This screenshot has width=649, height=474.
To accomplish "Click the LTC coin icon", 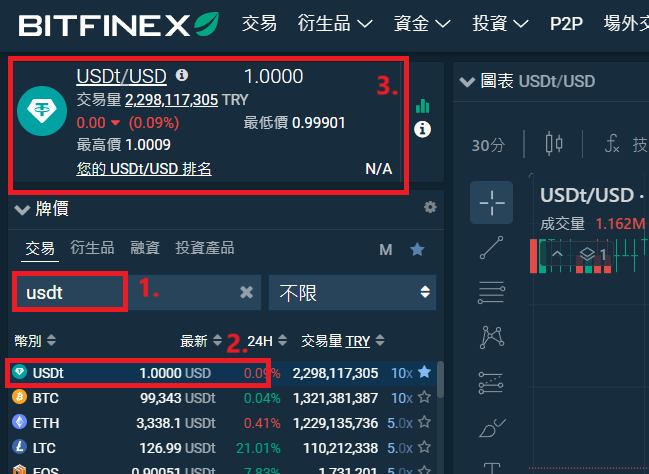I will pyautogui.click(x=19, y=447).
